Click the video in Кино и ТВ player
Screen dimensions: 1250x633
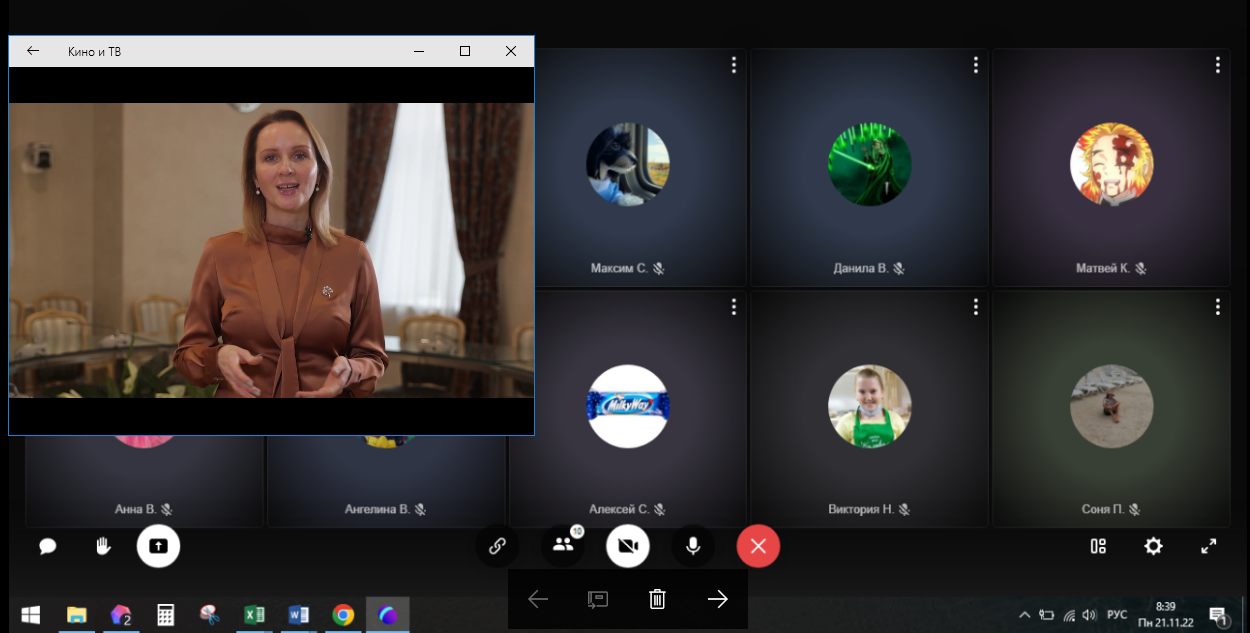tap(271, 250)
